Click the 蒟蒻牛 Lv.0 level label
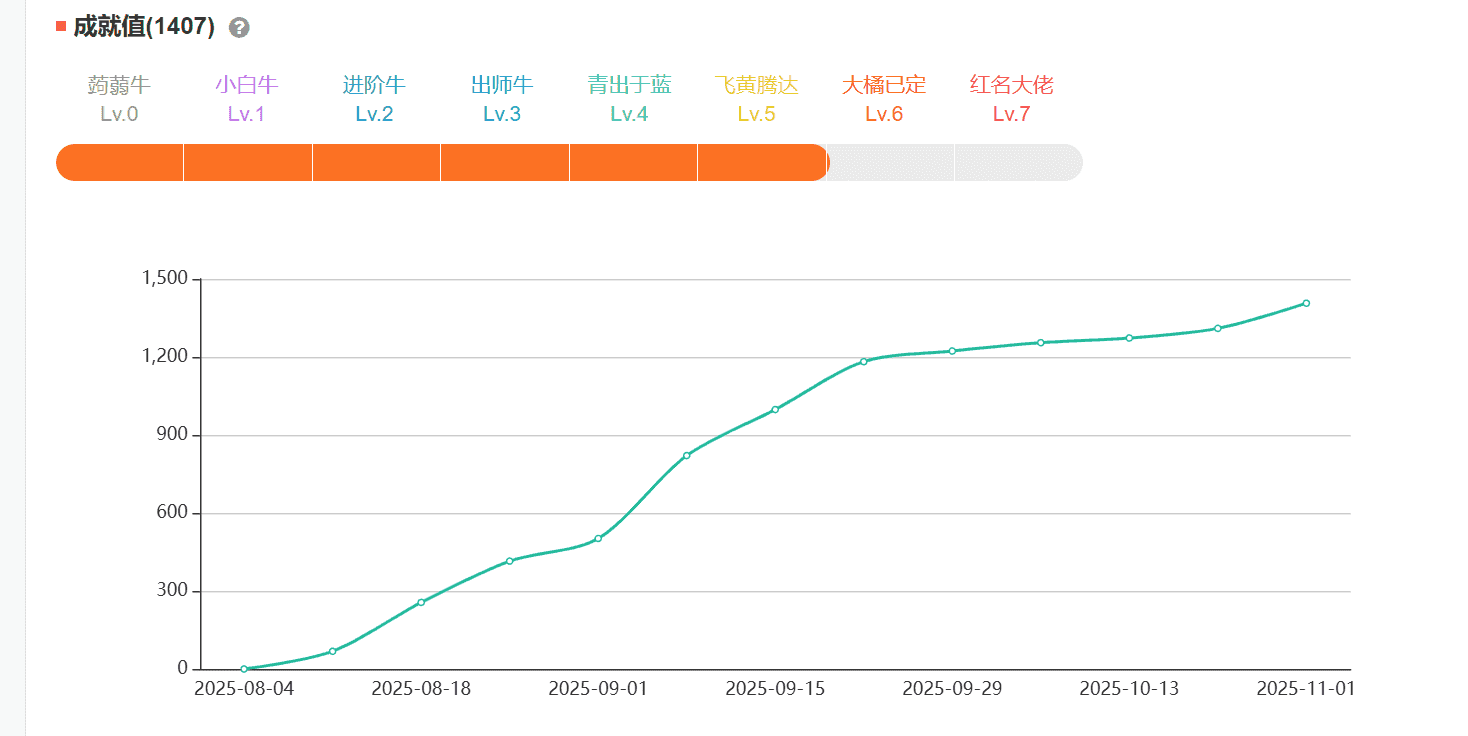1468x736 pixels. point(119,98)
